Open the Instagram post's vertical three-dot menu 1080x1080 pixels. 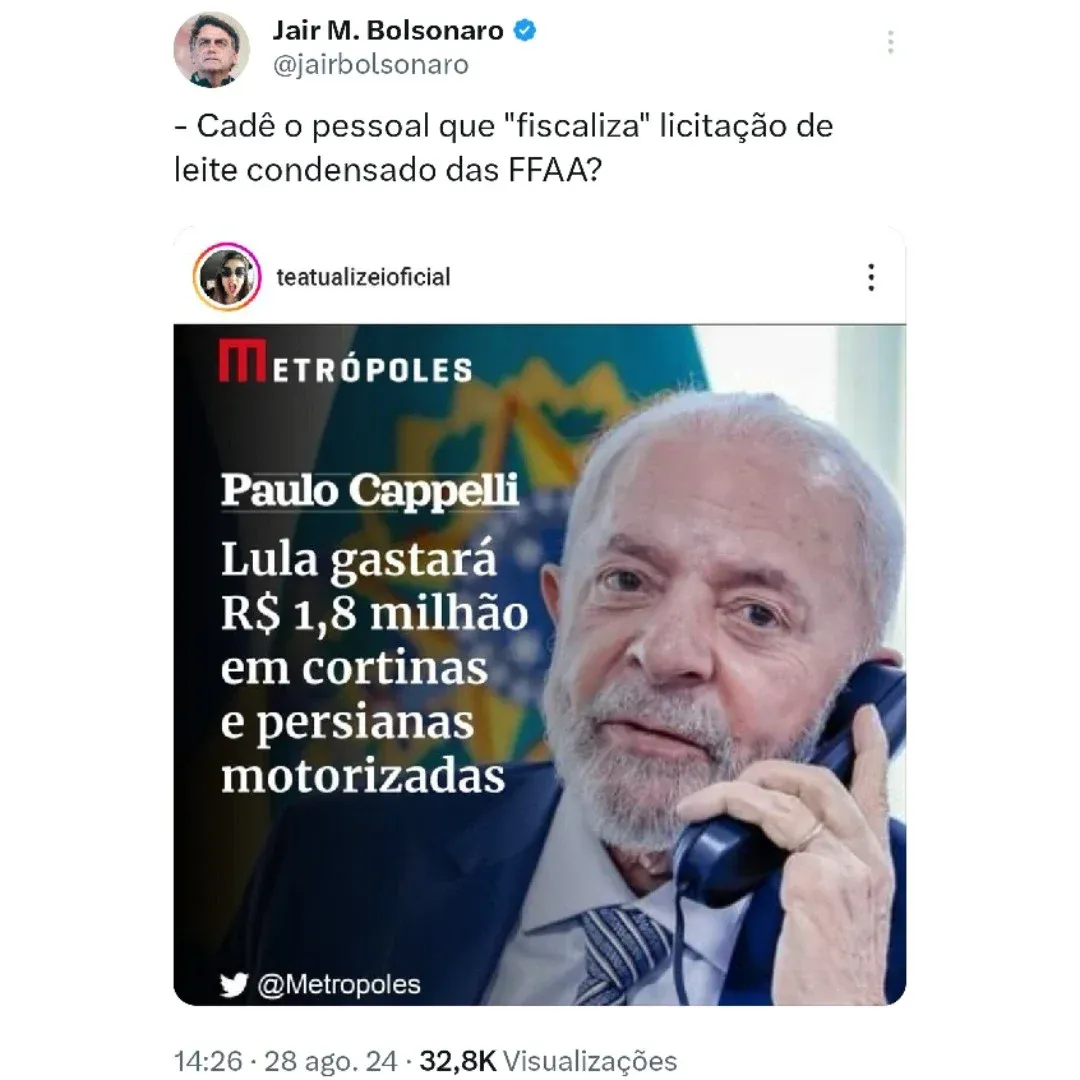871,277
